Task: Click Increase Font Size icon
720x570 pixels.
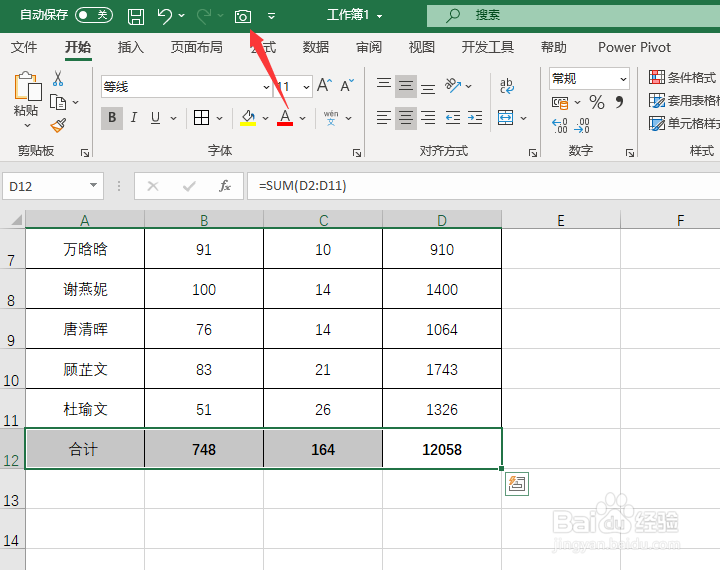Action: (324, 85)
